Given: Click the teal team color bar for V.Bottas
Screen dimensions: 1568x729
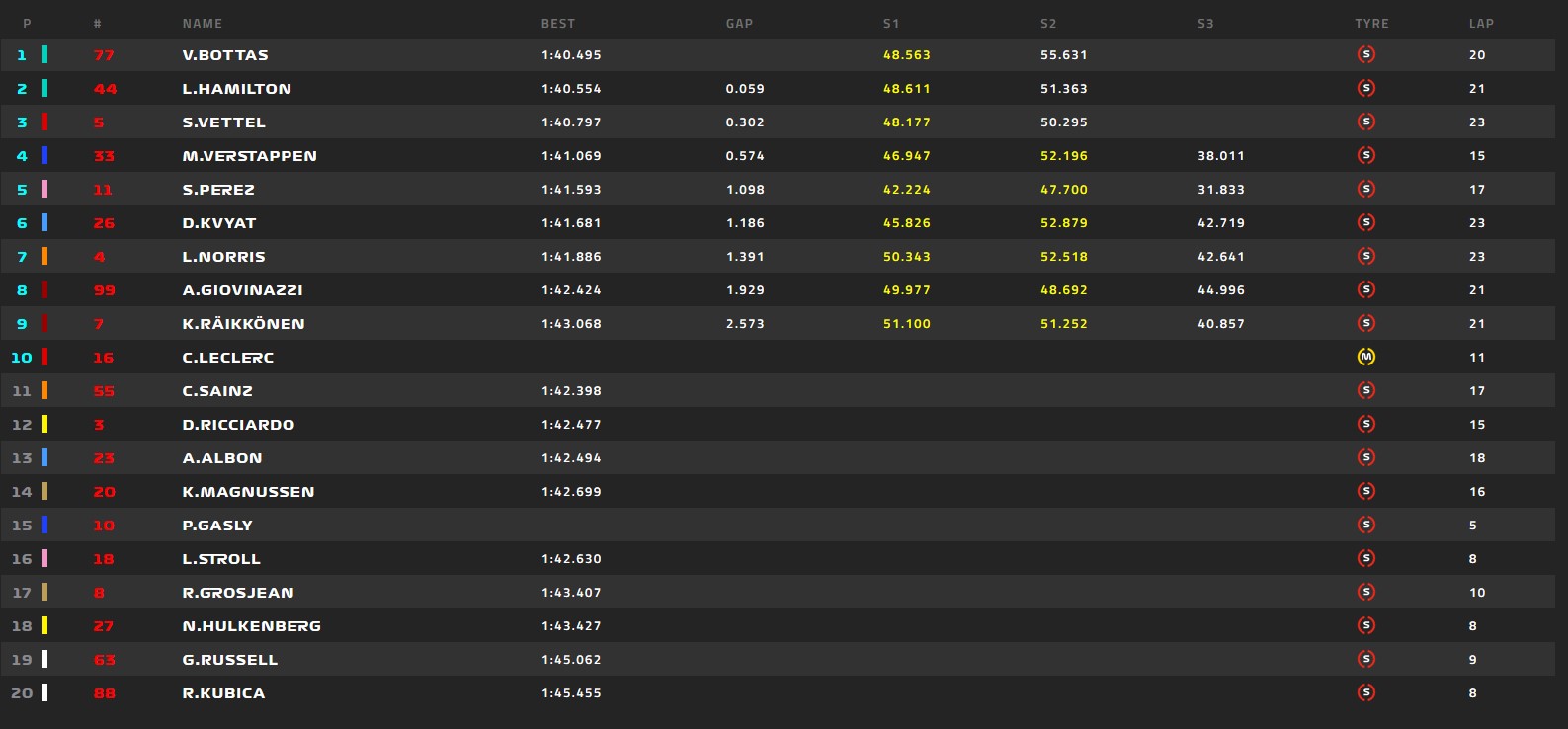Looking at the screenshot, I should [x=44, y=54].
